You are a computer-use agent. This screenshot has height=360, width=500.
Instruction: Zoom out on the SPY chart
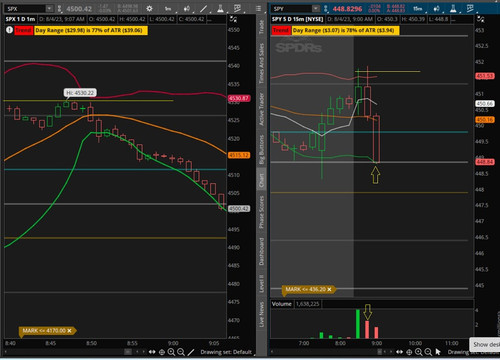pyautogui.click(x=428, y=352)
